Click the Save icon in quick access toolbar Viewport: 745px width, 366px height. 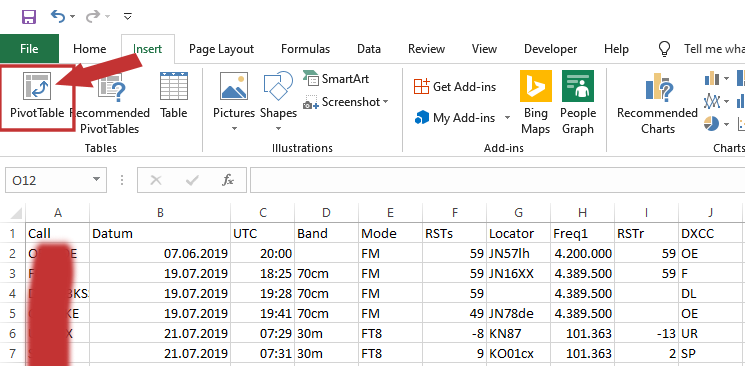coord(29,17)
